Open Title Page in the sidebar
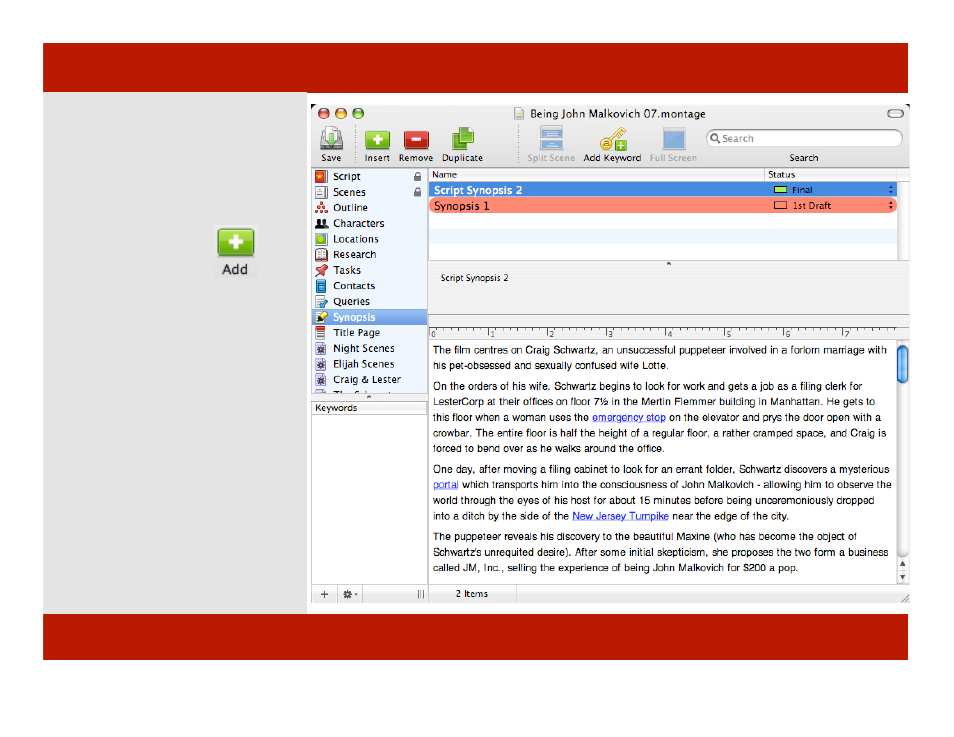Screen dimensions: 954x737 pyautogui.click(x=368, y=332)
